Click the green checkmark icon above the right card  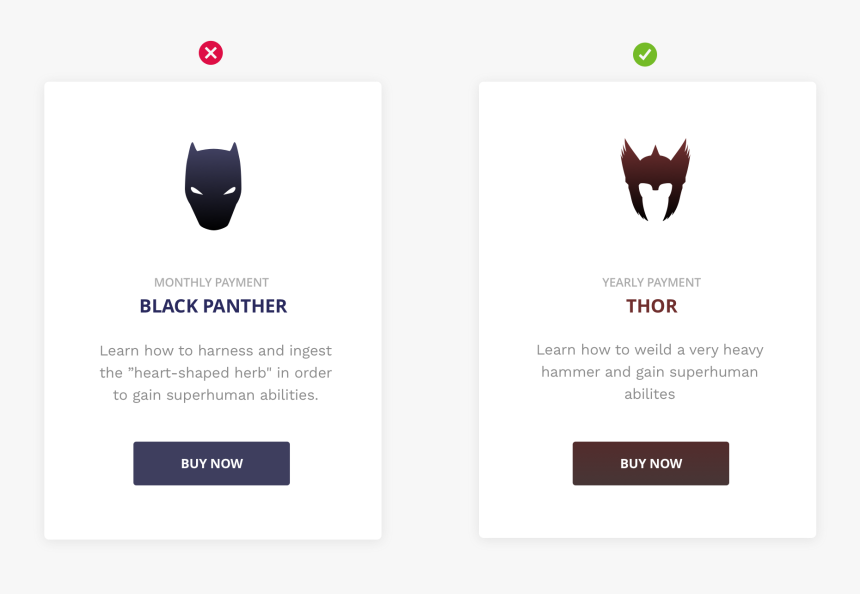645,54
